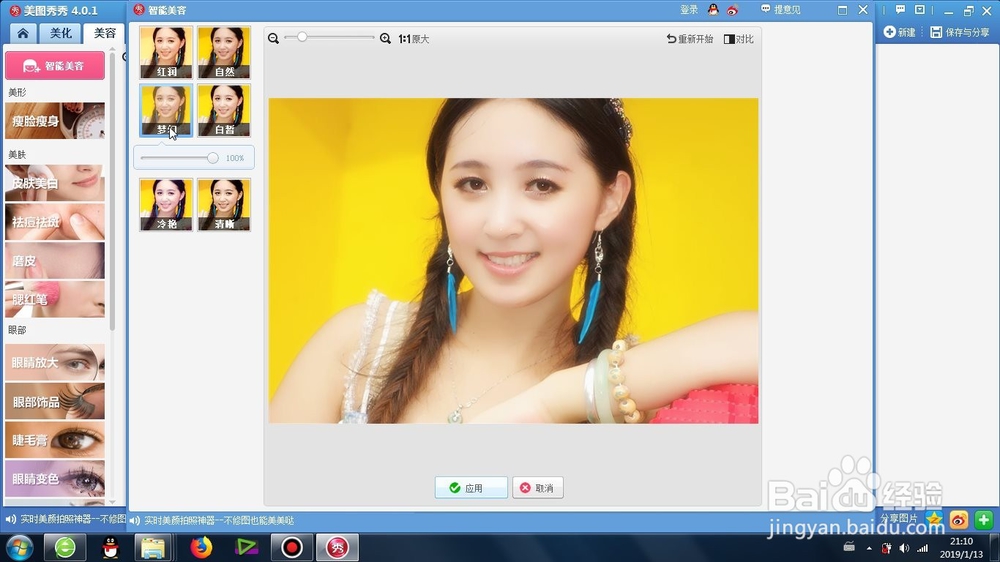Open the Windows Start menu
The height and width of the screenshot is (562, 1000).
pyautogui.click(x=19, y=547)
